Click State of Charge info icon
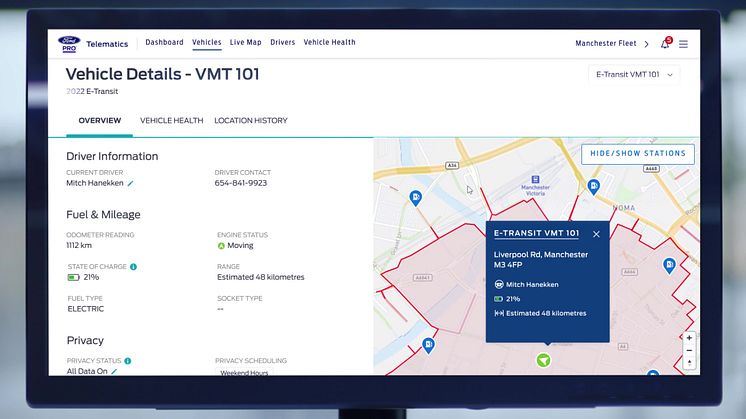The width and height of the screenshot is (746, 419). [133, 267]
